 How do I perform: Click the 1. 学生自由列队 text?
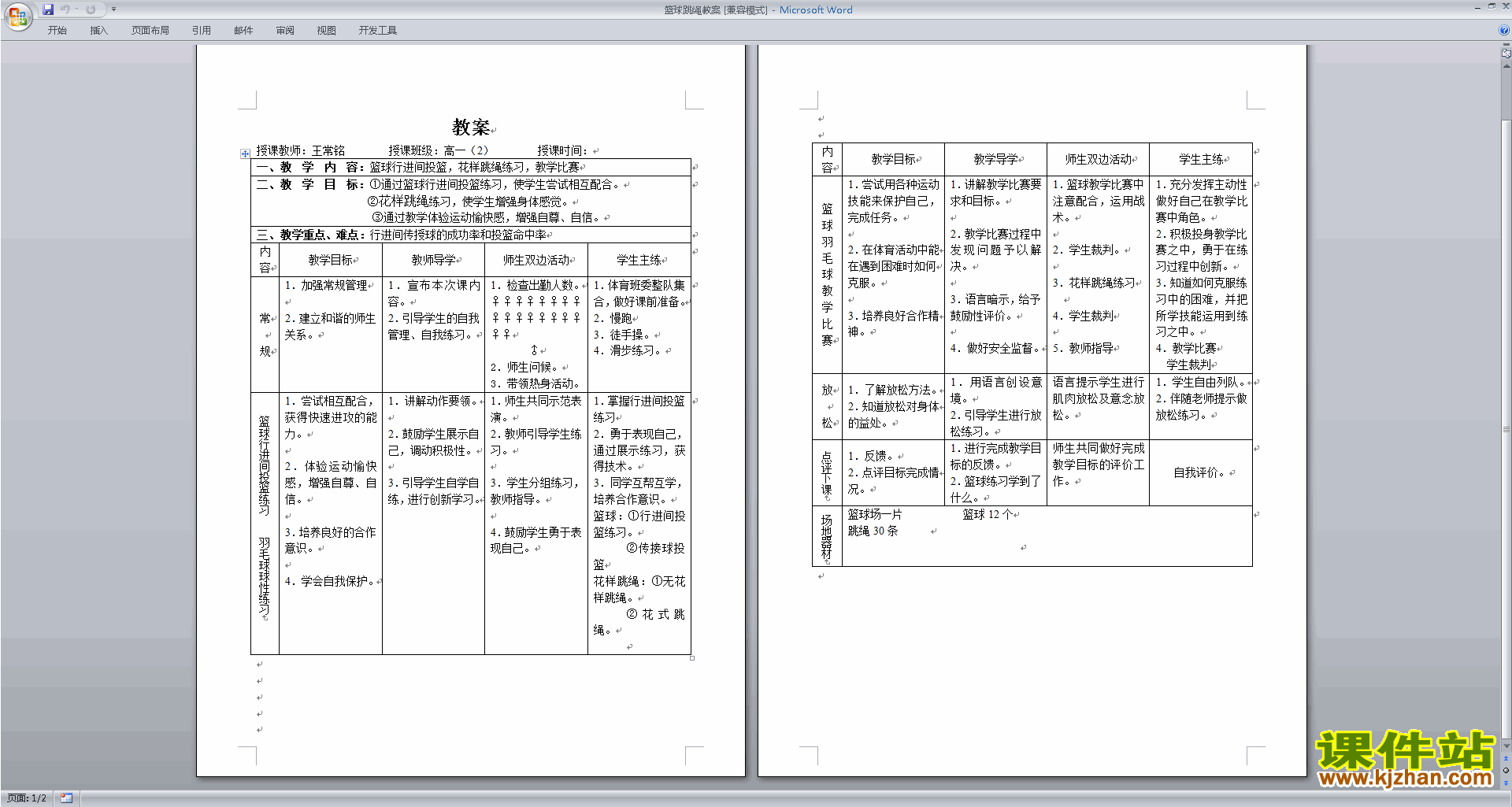[1201, 382]
